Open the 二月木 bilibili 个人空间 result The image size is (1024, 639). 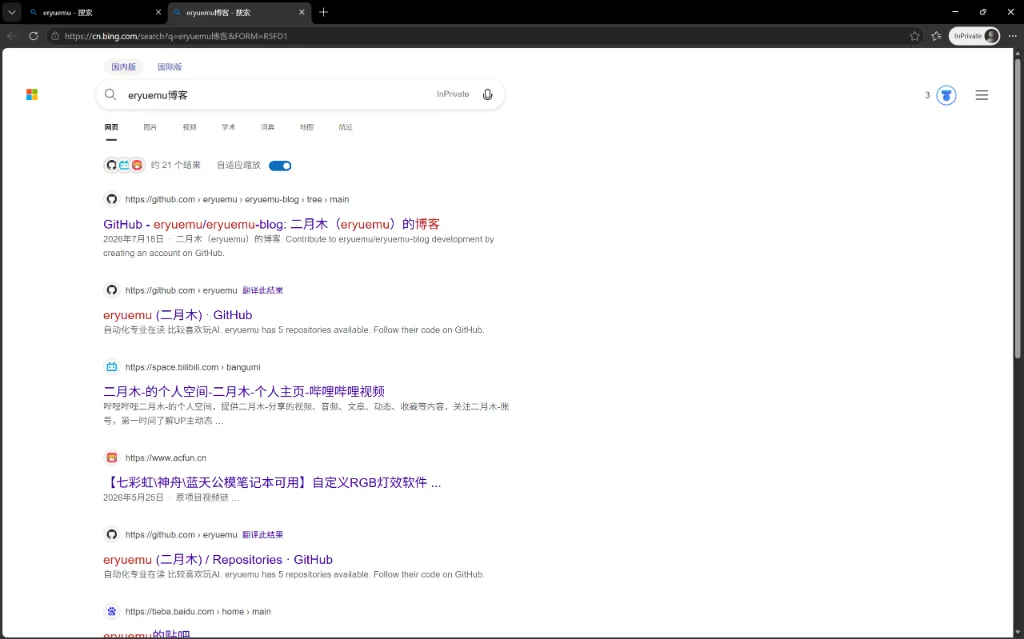[x=244, y=391]
